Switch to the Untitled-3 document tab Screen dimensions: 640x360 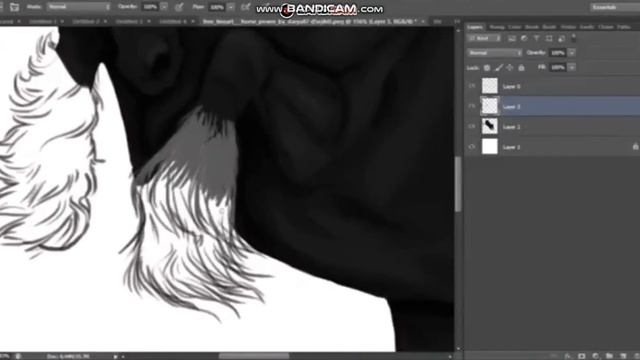129,21
